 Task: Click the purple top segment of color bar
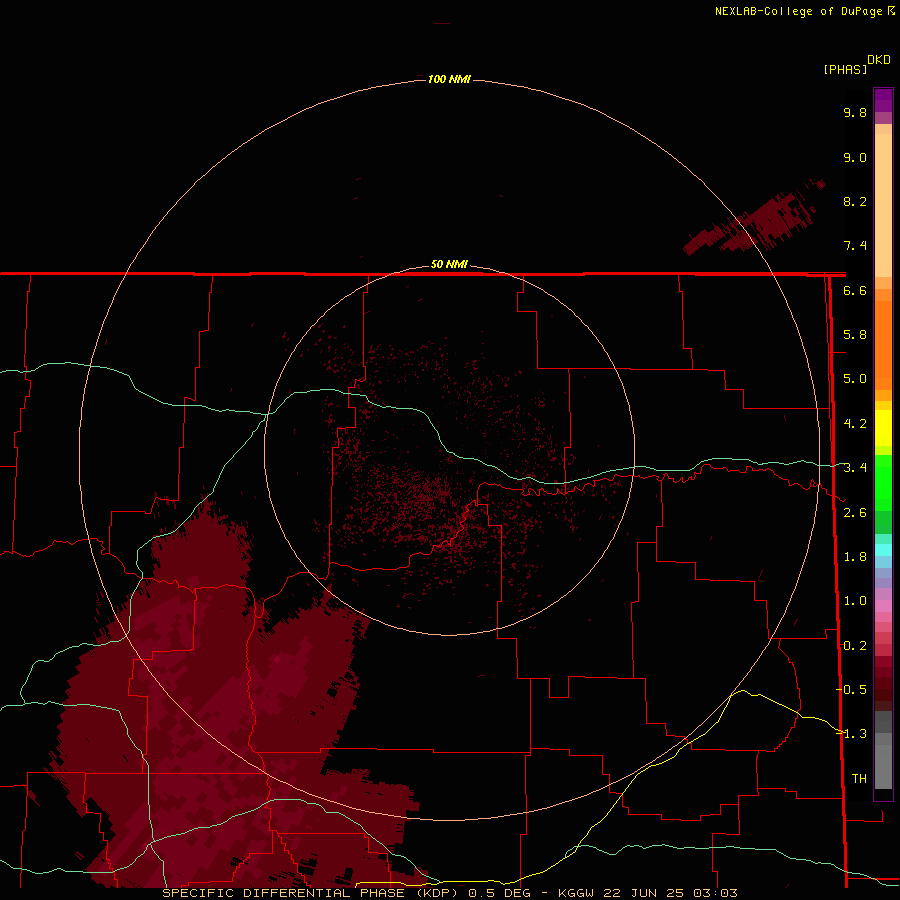point(883,100)
